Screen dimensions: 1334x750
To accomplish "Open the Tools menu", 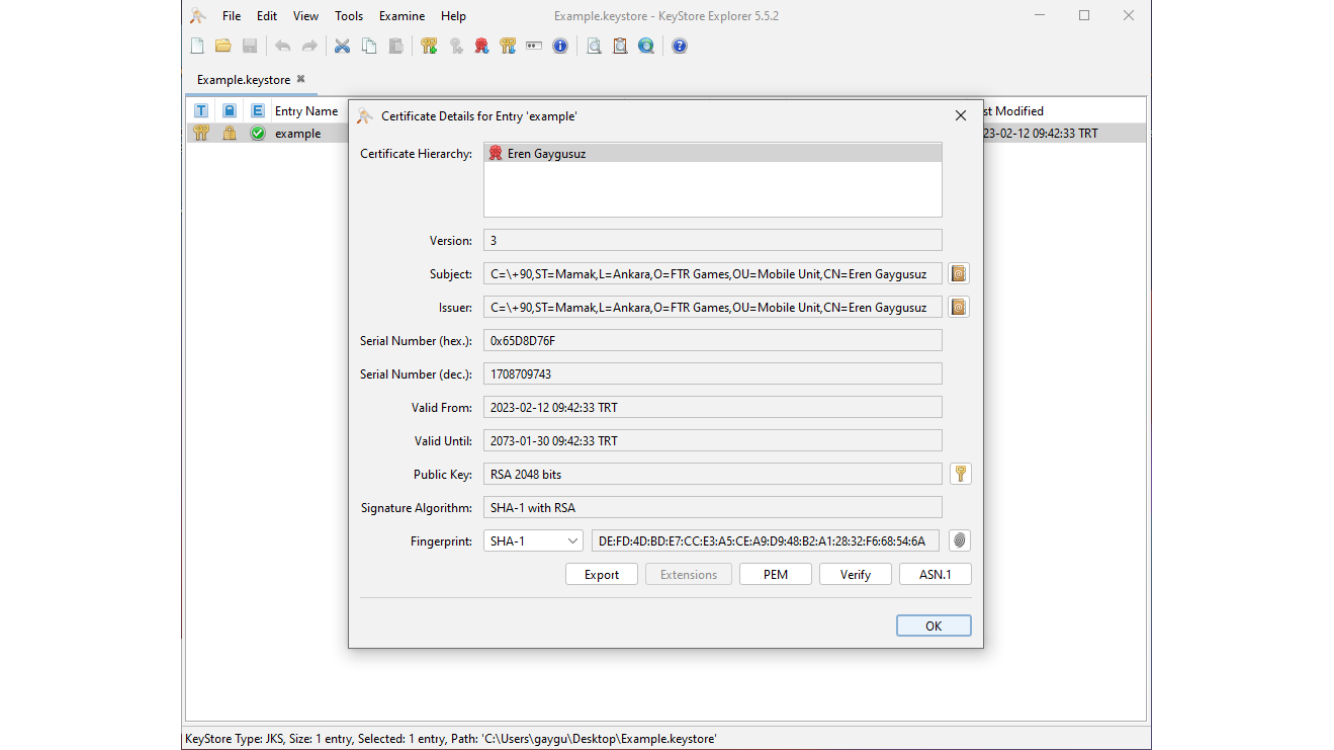I will 349,16.
